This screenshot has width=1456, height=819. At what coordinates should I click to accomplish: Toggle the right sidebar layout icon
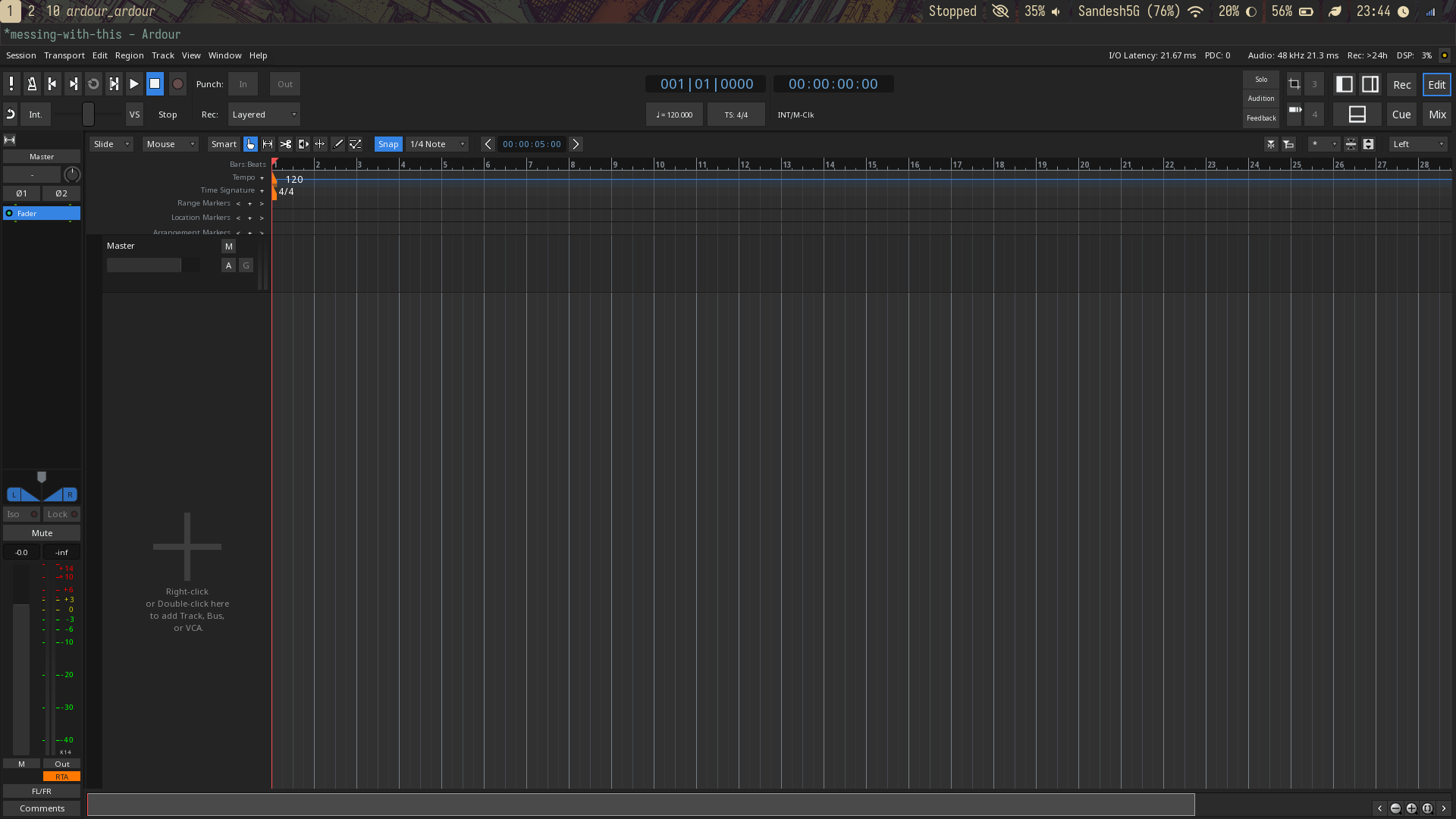tap(1370, 84)
